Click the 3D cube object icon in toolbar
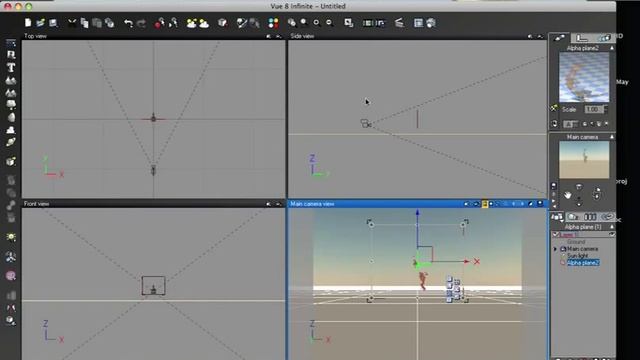The image size is (640, 360). [222, 23]
